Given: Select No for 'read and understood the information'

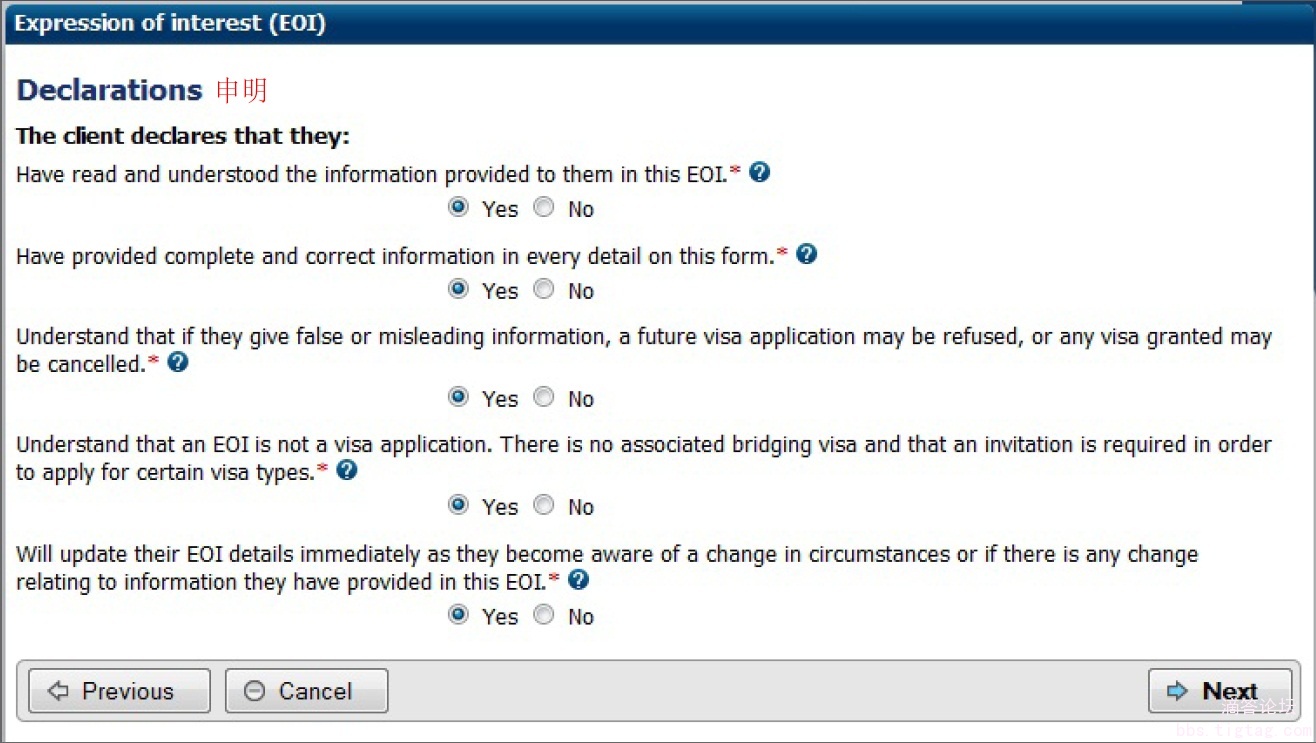Looking at the screenshot, I should click(x=544, y=208).
